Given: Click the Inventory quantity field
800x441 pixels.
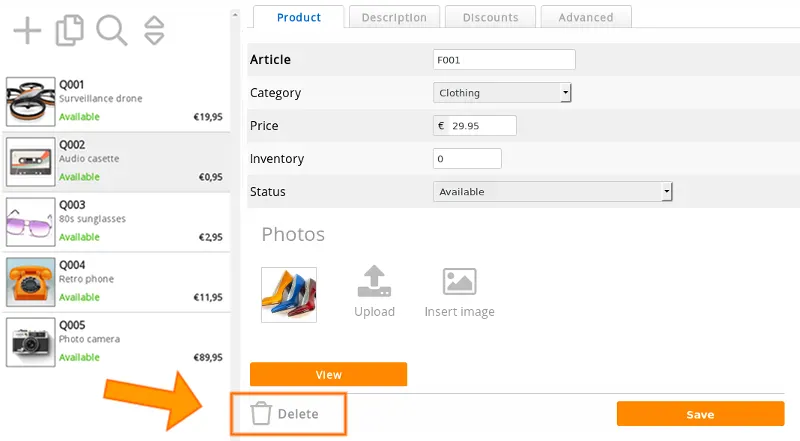Looking at the screenshot, I should (x=467, y=159).
